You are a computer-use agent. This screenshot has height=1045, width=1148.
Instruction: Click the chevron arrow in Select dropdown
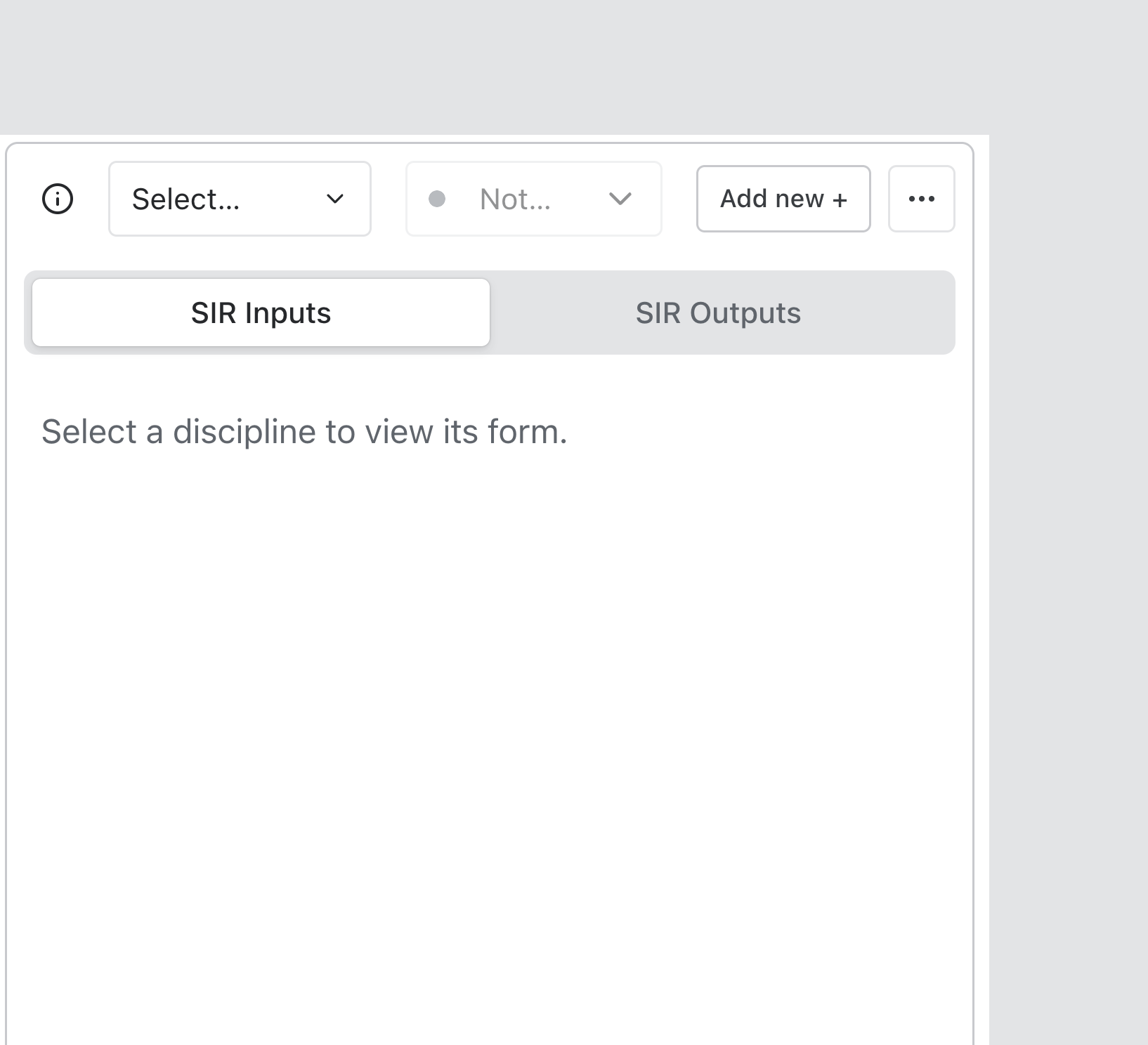(x=335, y=199)
